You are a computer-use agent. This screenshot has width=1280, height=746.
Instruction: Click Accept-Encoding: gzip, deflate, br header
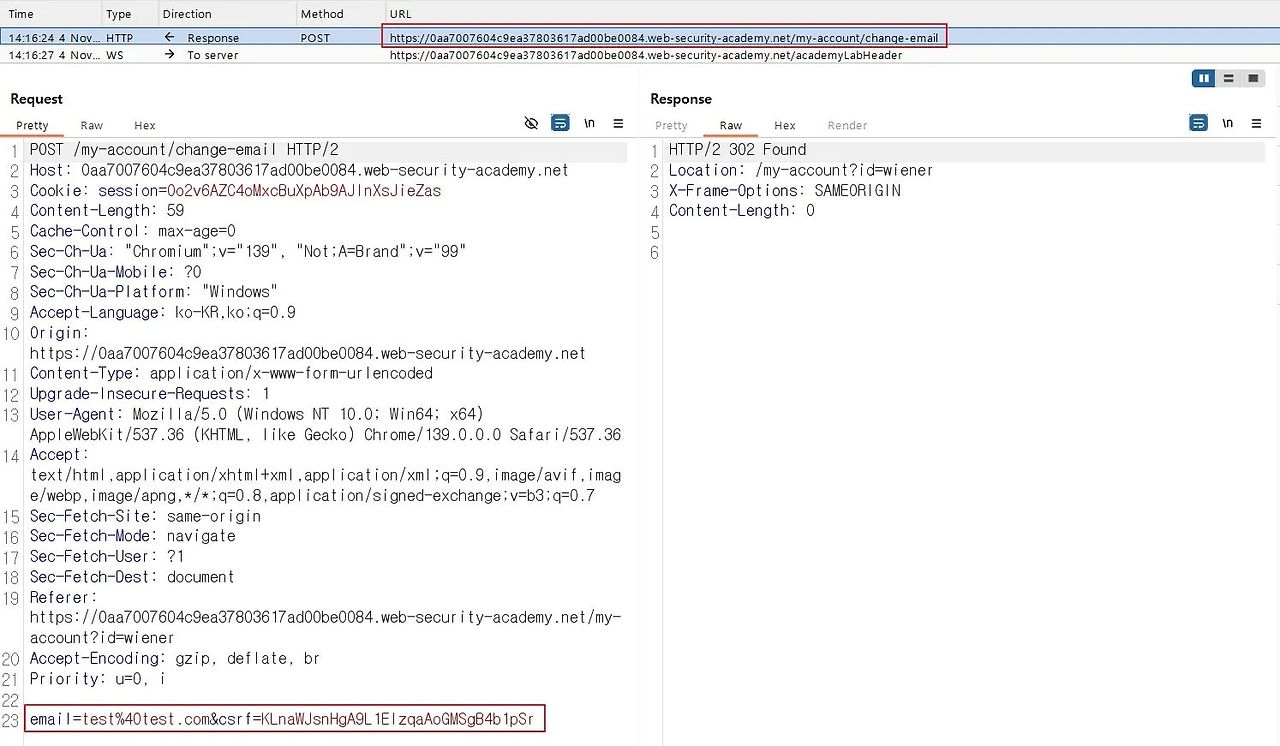point(175,658)
